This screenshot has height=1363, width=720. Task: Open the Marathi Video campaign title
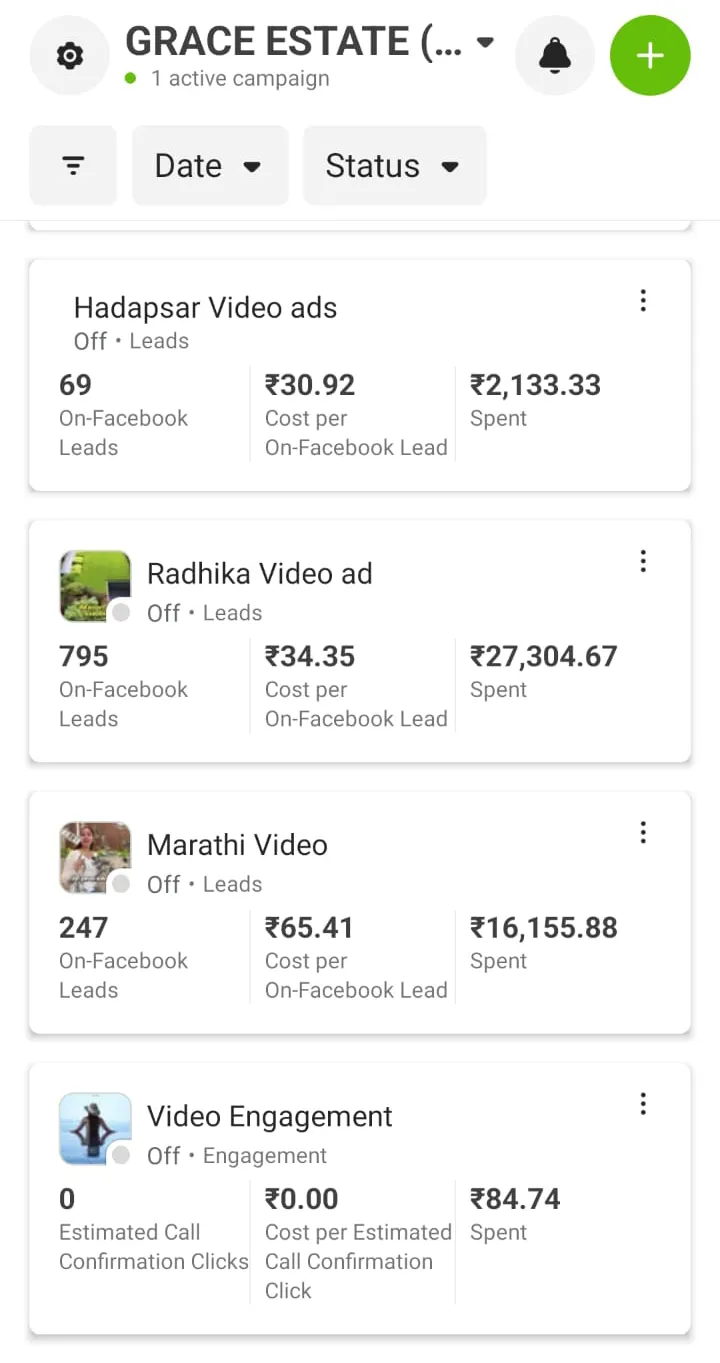tap(237, 845)
